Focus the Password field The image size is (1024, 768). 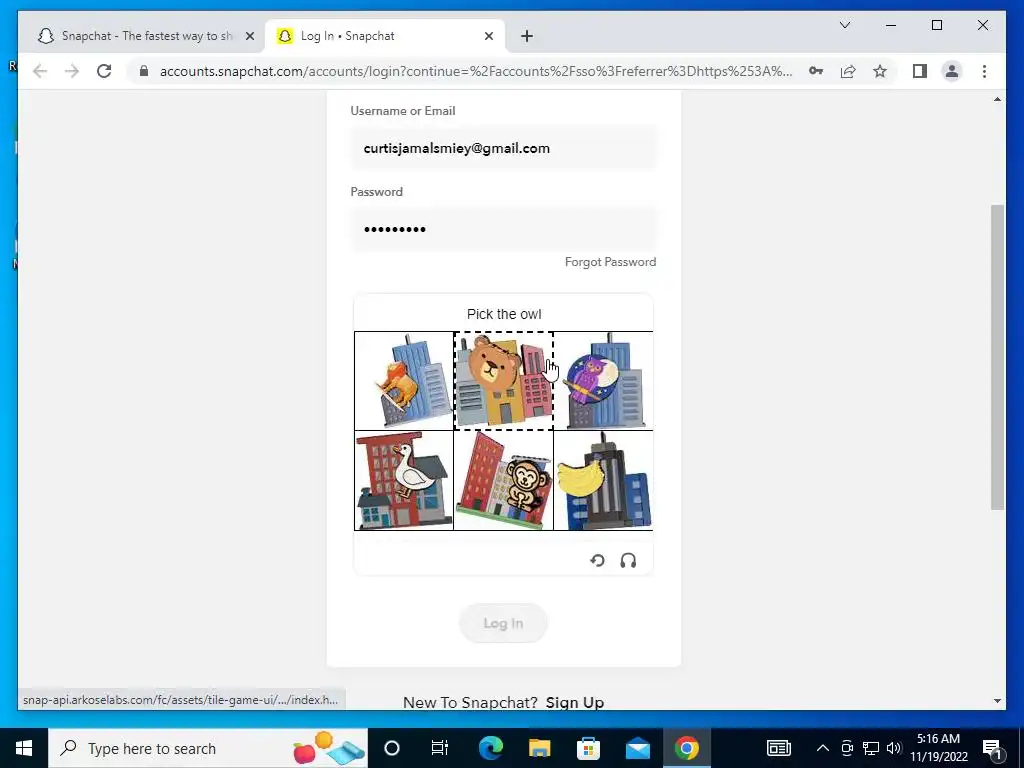pyautogui.click(x=504, y=229)
